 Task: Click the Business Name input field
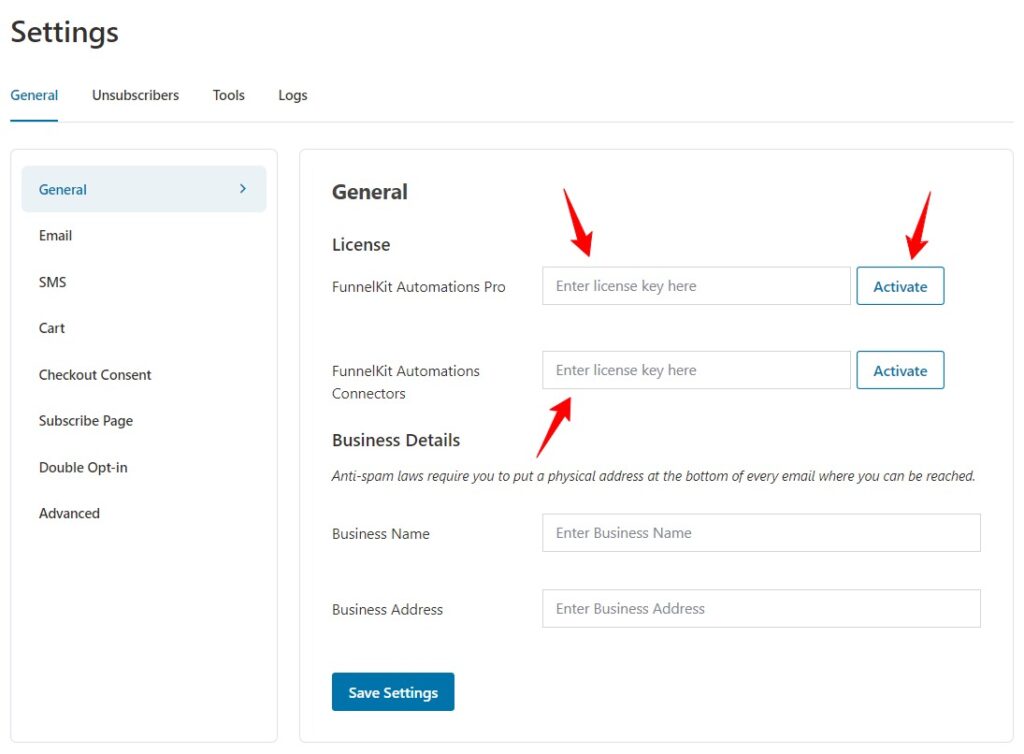tap(761, 533)
